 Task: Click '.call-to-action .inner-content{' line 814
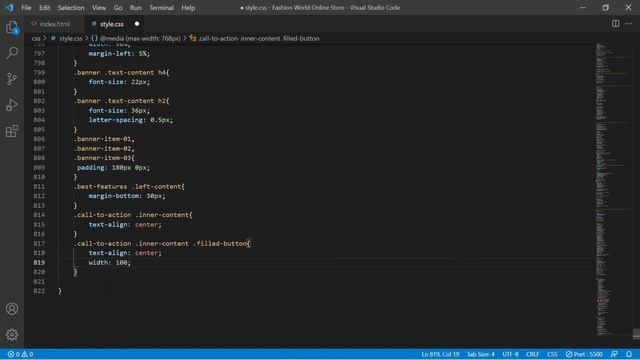point(133,215)
